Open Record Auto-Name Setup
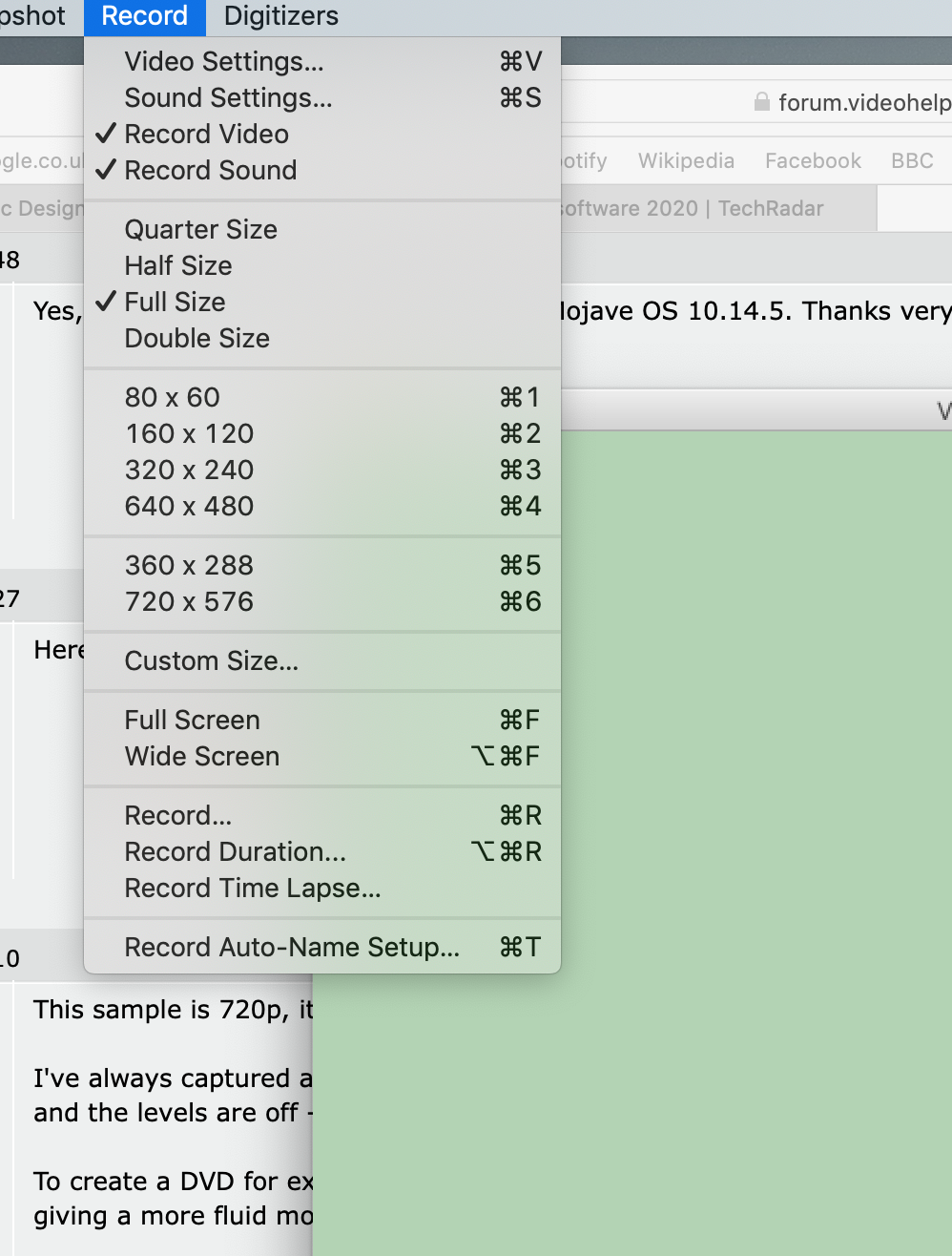952x1256 pixels. pyautogui.click(x=291, y=948)
